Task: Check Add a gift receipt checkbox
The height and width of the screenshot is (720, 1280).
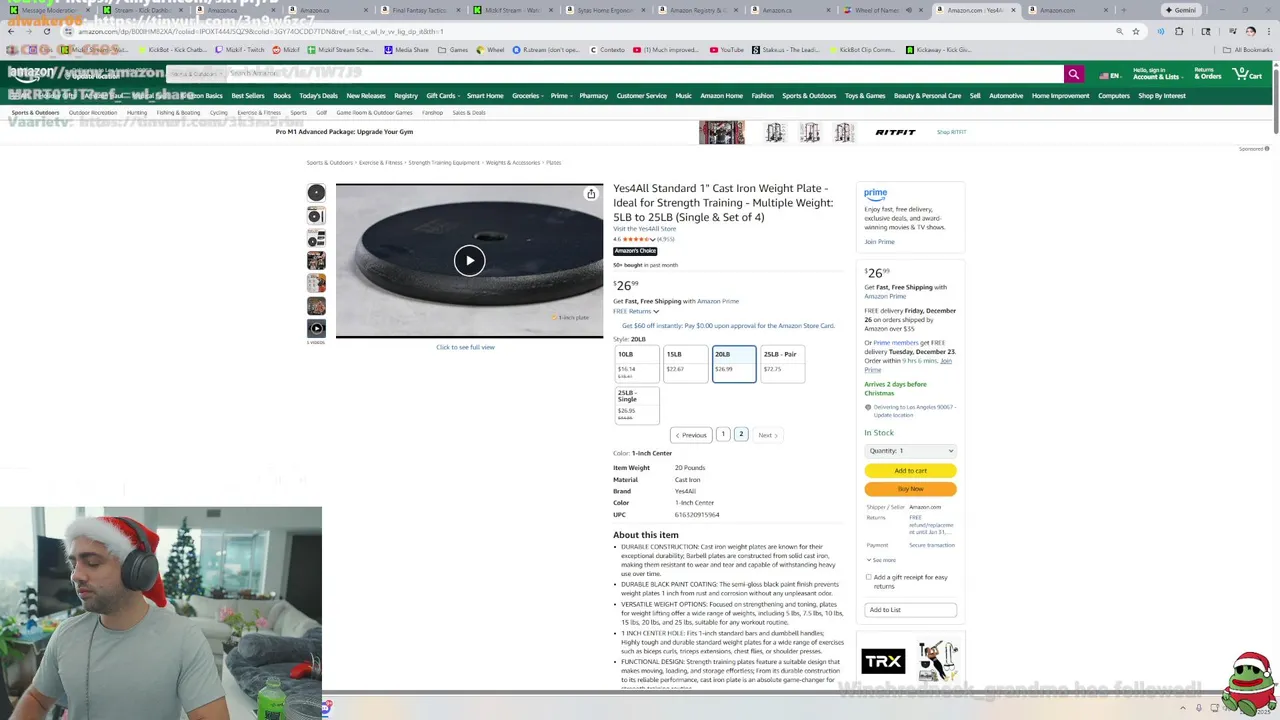Action: [x=869, y=577]
